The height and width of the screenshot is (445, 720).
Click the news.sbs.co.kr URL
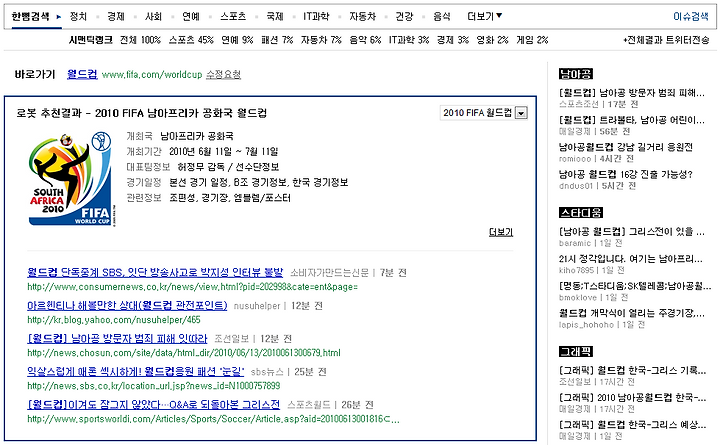tap(154, 386)
